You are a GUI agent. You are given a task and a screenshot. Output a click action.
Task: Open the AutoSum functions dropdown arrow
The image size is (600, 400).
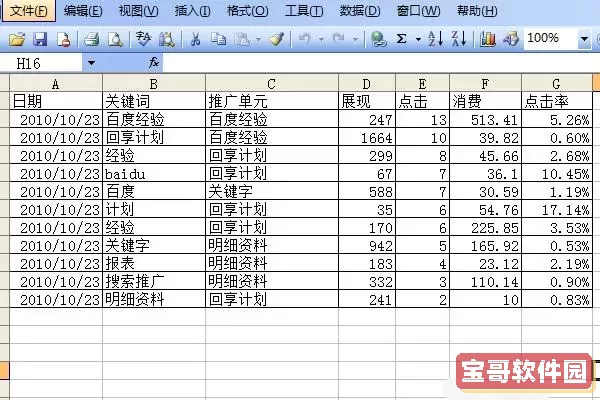pyautogui.click(x=418, y=39)
